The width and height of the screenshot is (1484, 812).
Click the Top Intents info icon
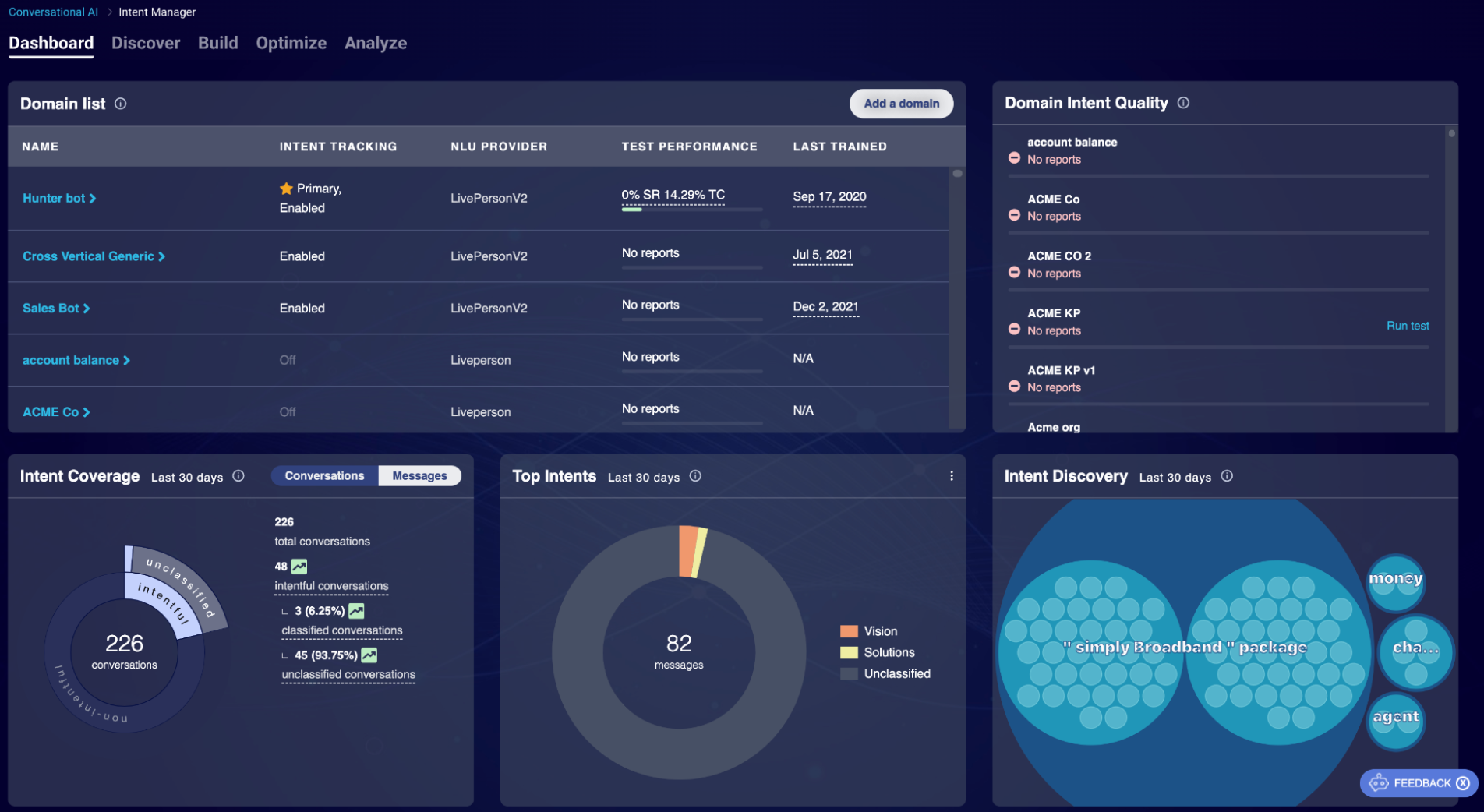[695, 476]
